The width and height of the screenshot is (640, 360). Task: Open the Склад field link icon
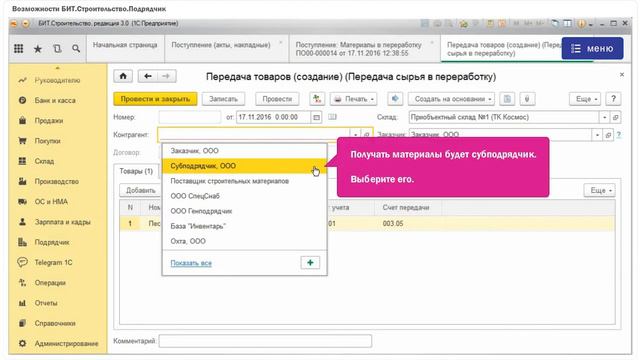tap(615, 117)
